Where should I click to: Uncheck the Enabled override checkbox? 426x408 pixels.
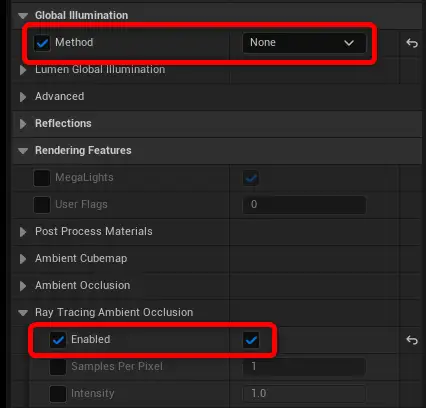click(58, 340)
